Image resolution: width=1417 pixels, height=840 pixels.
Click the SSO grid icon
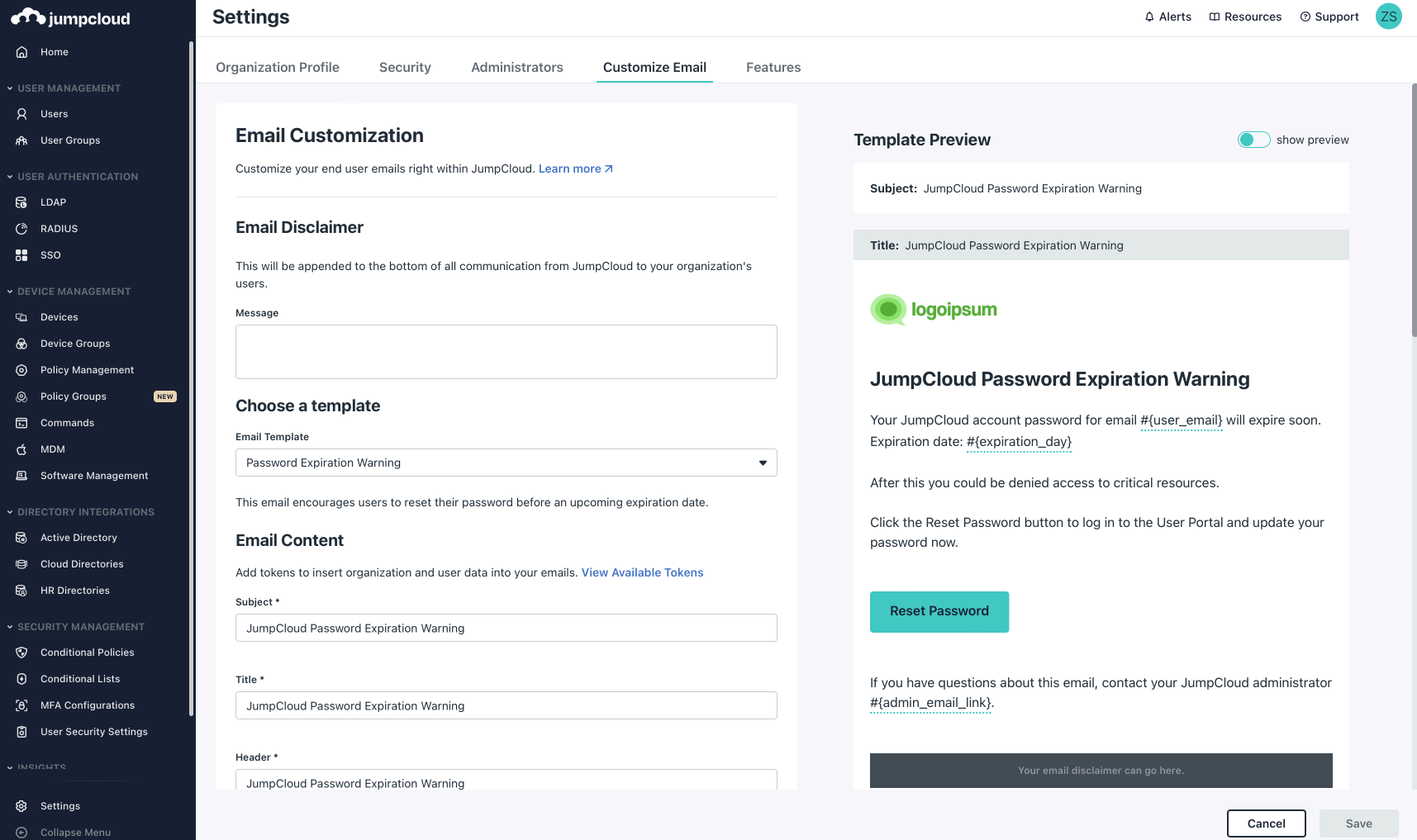21,255
